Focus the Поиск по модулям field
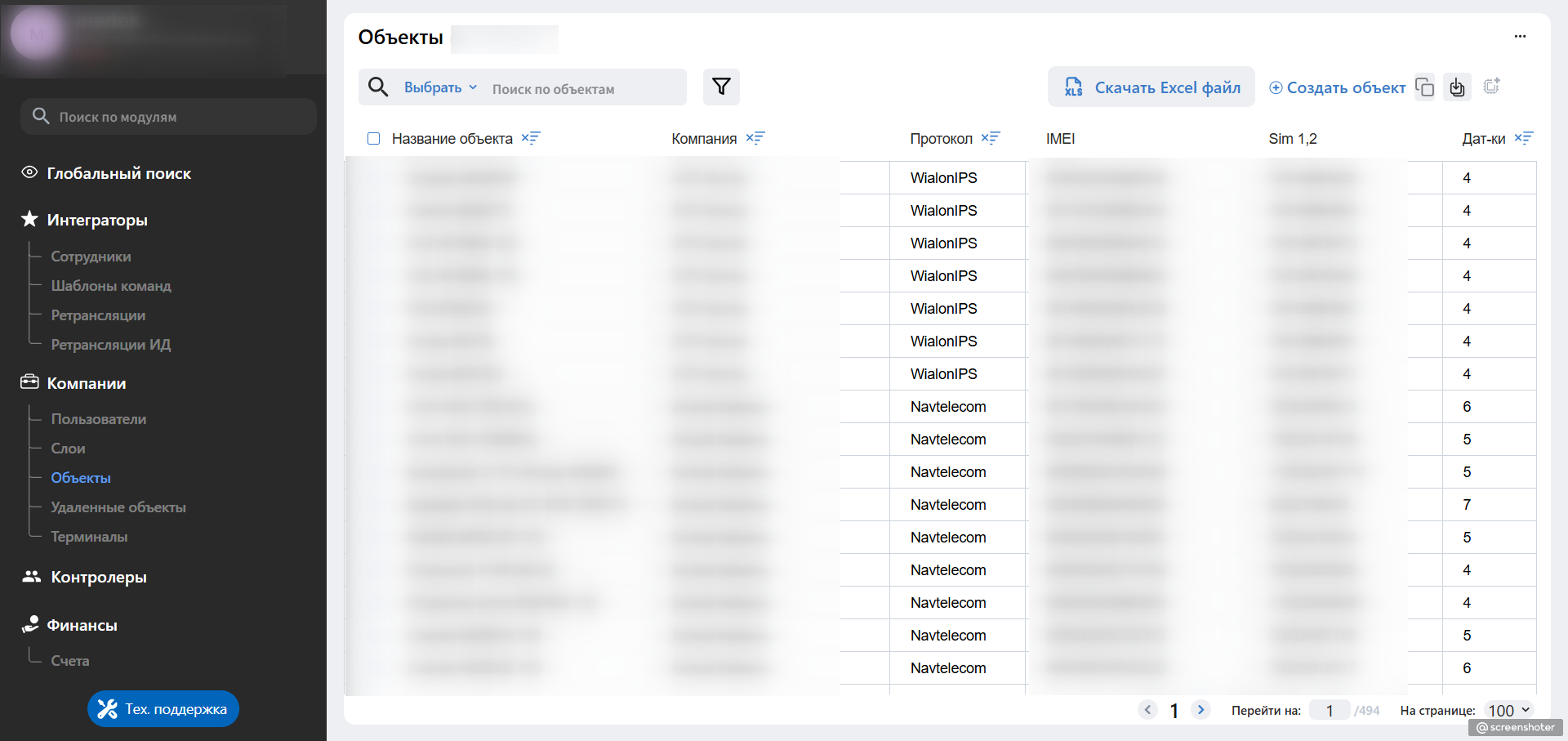The width and height of the screenshot is (1568, 741). pos(168,117)
